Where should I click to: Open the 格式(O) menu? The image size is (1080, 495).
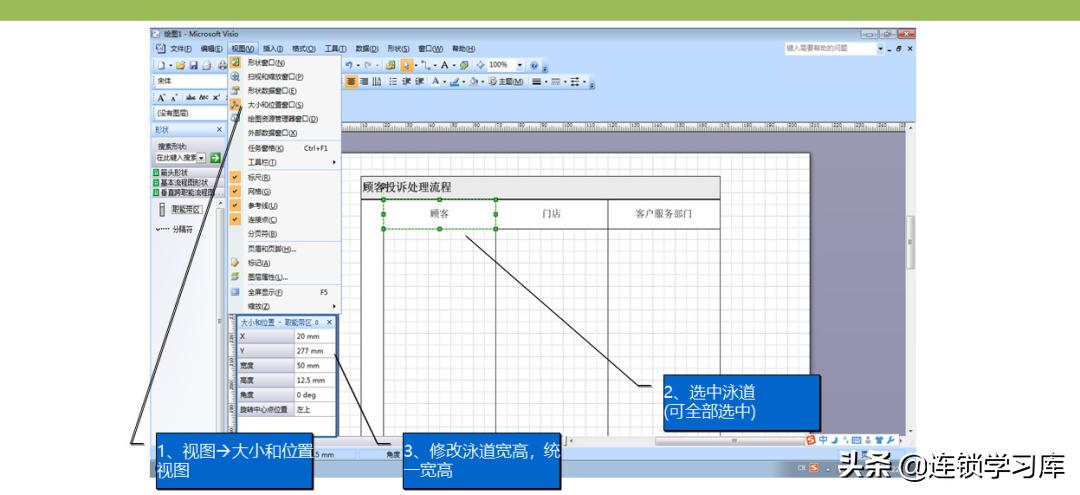click(x=304, y=49)
